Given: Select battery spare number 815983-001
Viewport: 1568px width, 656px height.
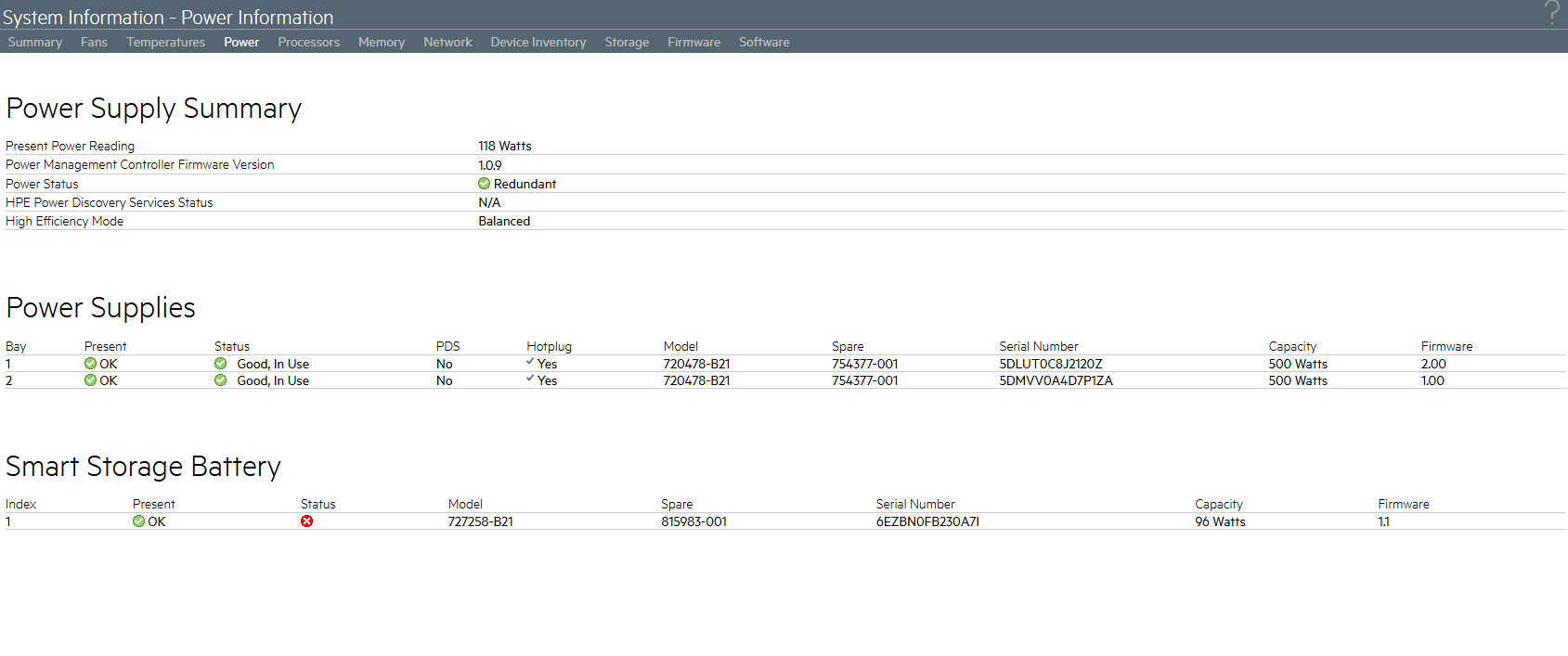Looking at the screenshot, I should (694, 521).
